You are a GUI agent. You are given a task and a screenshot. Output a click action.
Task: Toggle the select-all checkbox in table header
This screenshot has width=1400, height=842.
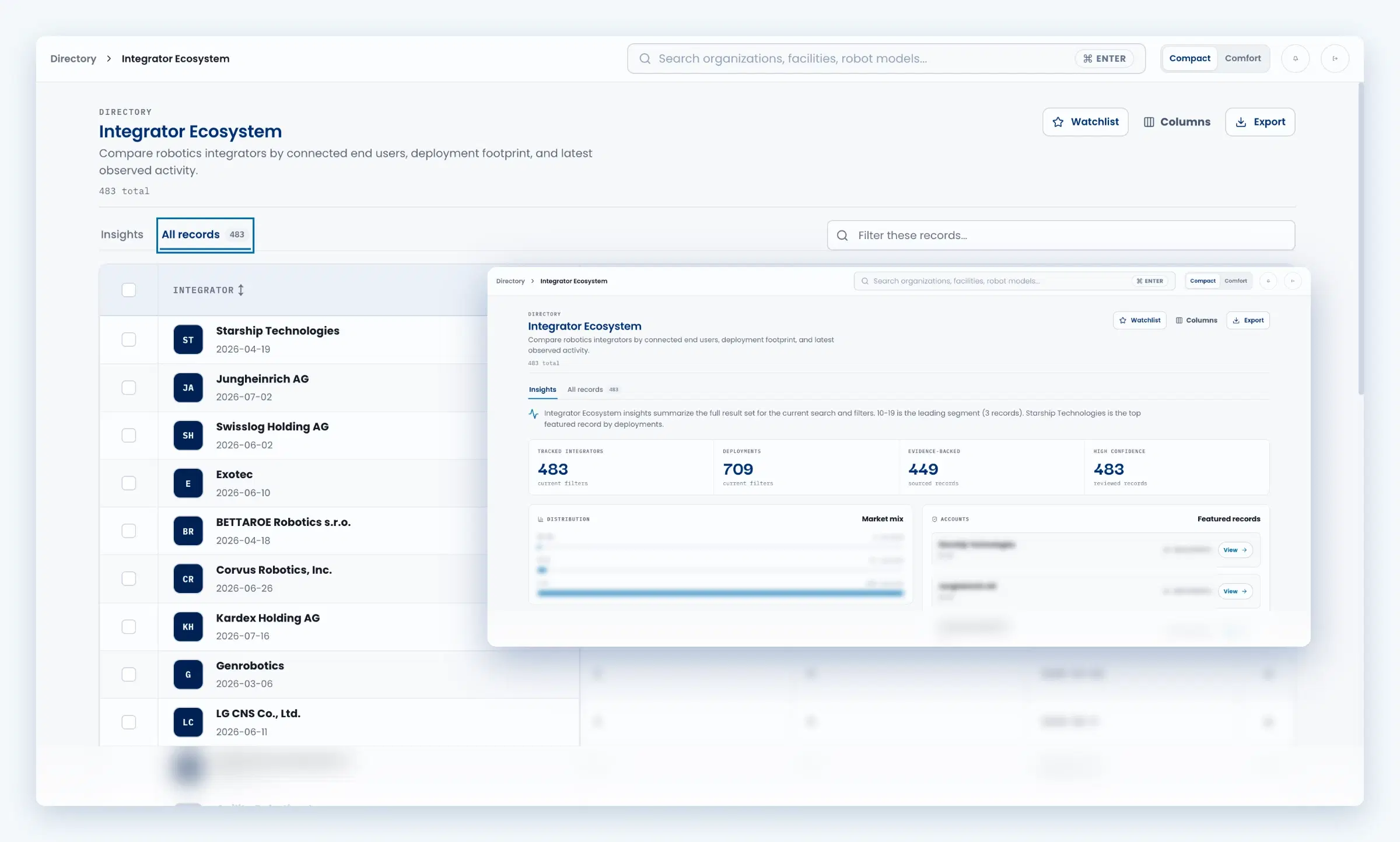129,290
